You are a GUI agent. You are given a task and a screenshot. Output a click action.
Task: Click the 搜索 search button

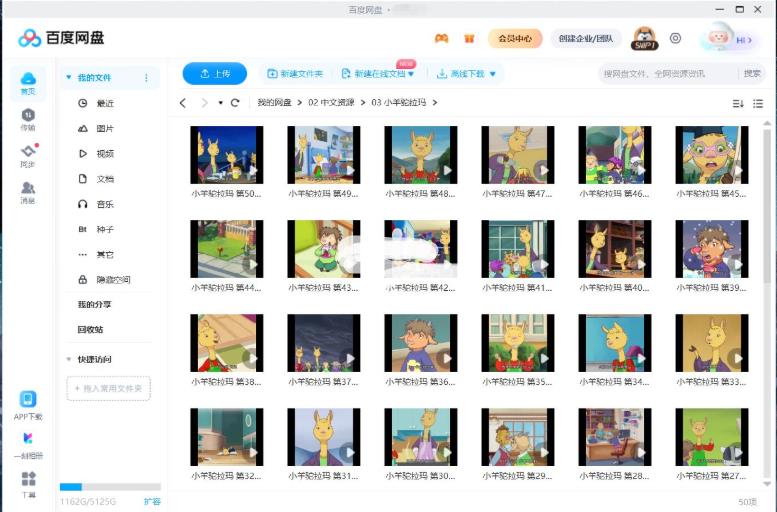[x=752, y=73]
